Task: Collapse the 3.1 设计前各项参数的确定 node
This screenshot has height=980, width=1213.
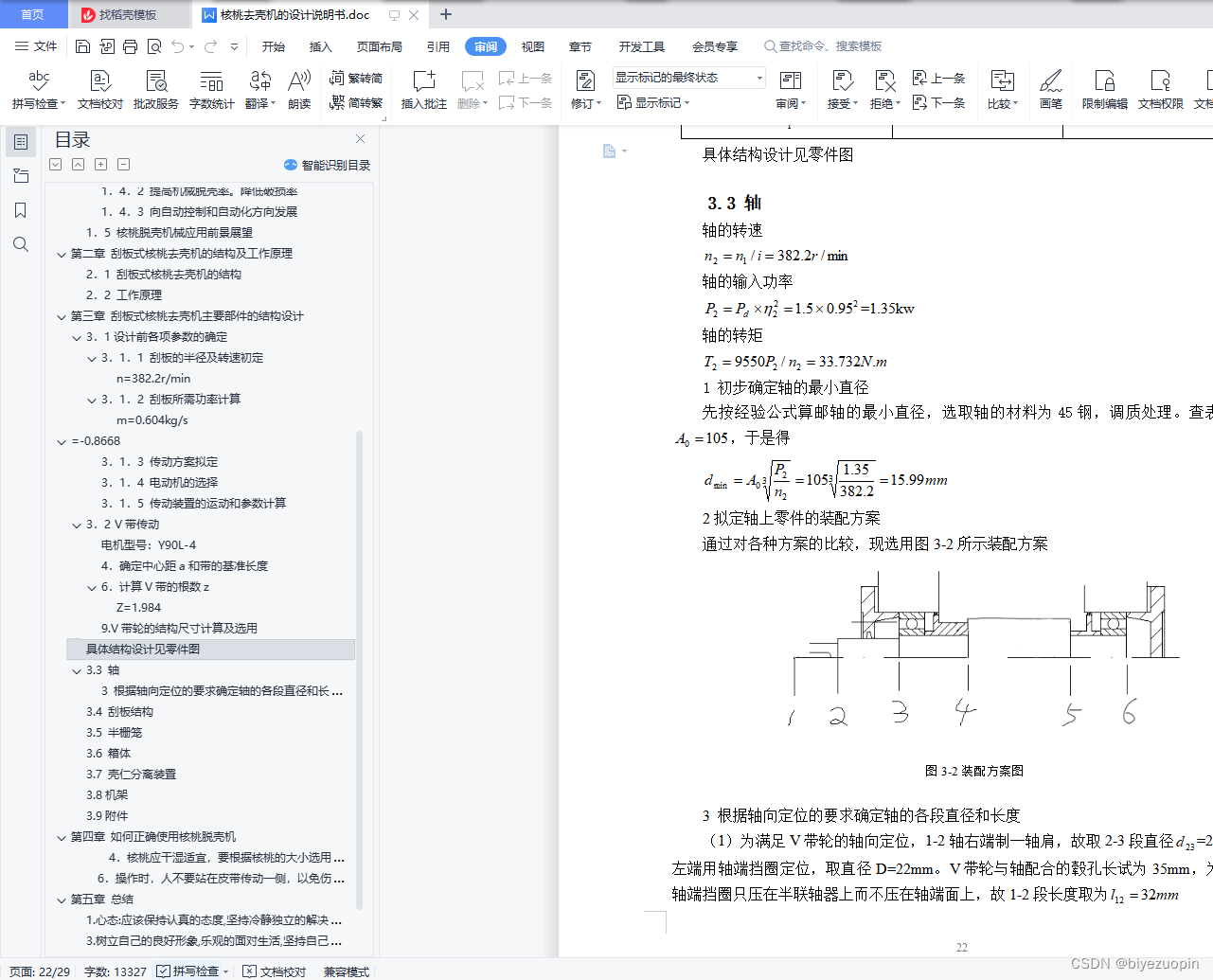Action: click(77, 337)
